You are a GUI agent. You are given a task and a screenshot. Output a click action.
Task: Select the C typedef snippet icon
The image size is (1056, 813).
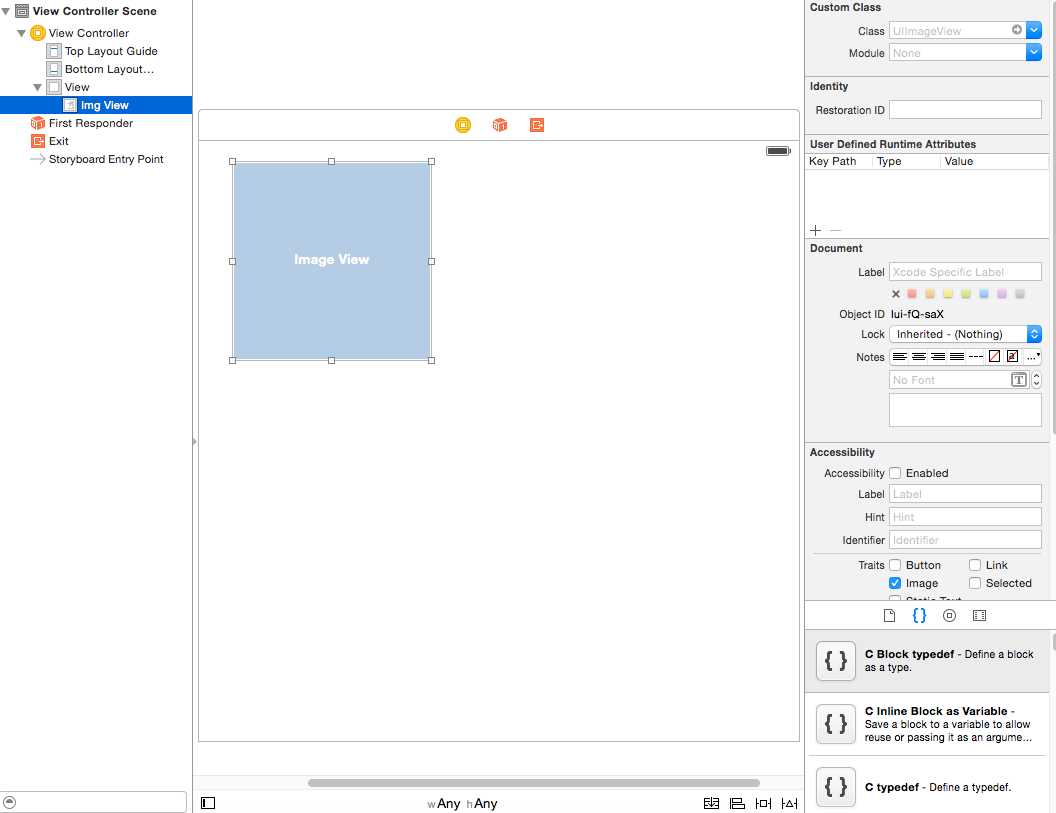pos(836,787)
